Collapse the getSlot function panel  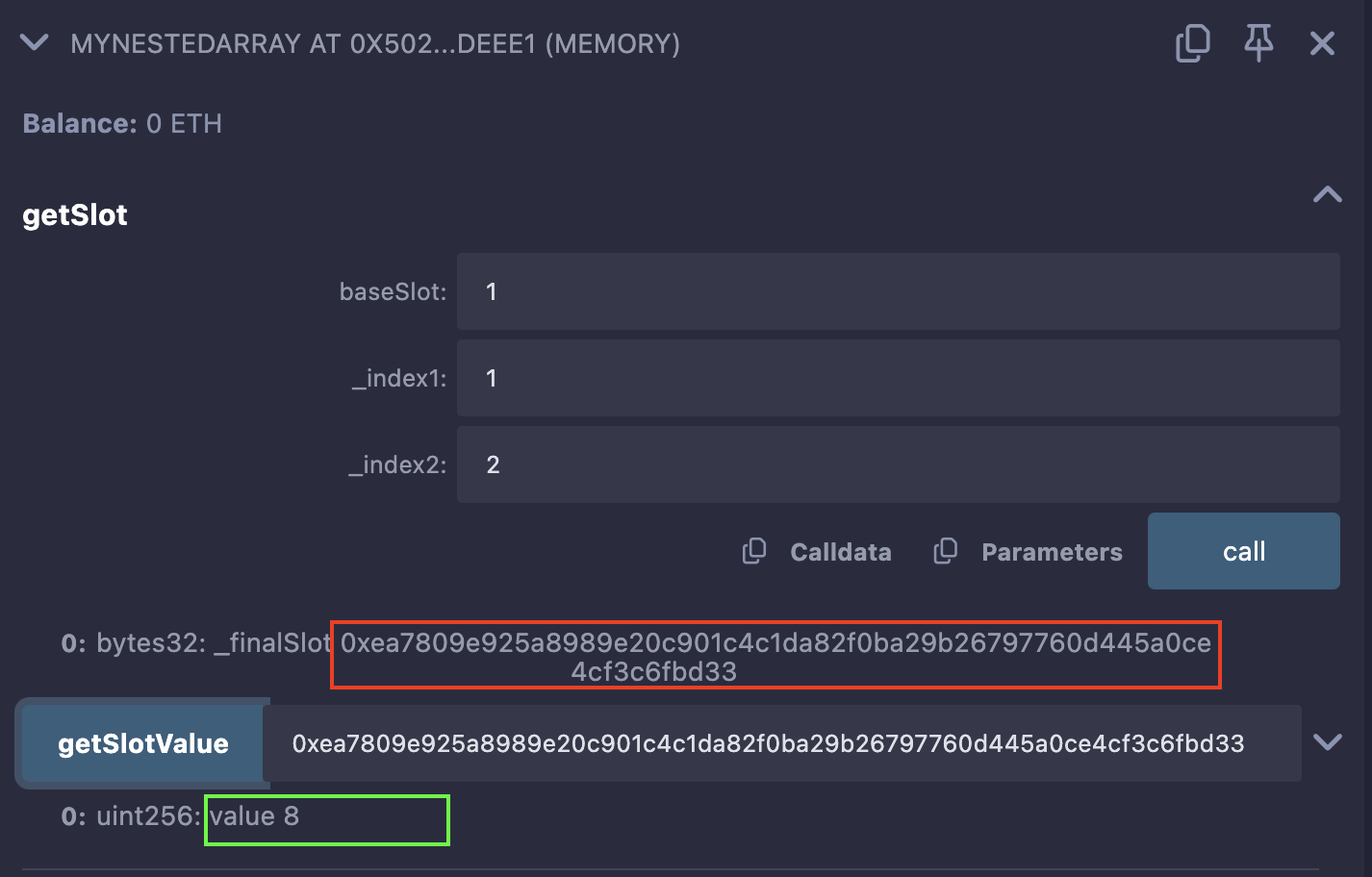coord(1327,195)
